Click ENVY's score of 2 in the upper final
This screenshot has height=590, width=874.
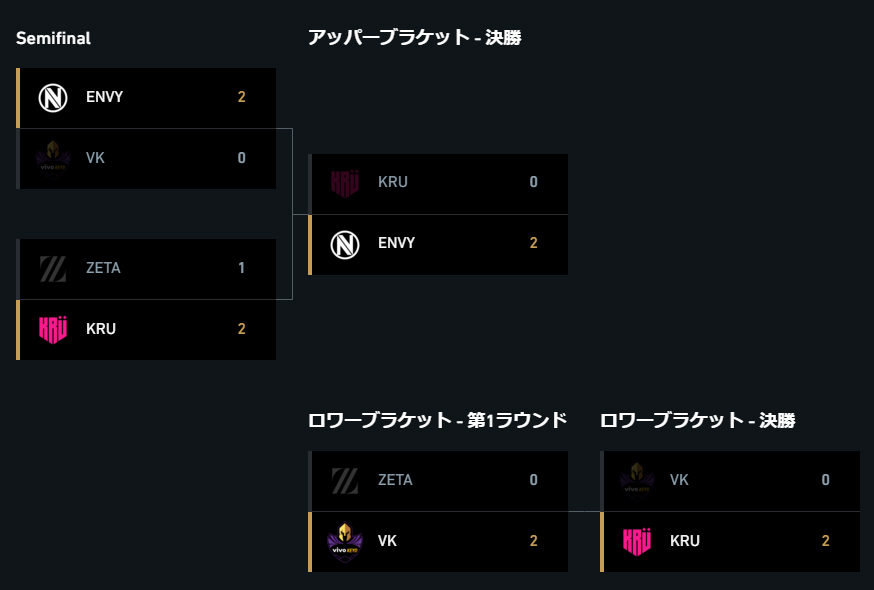tap(533, 243)
